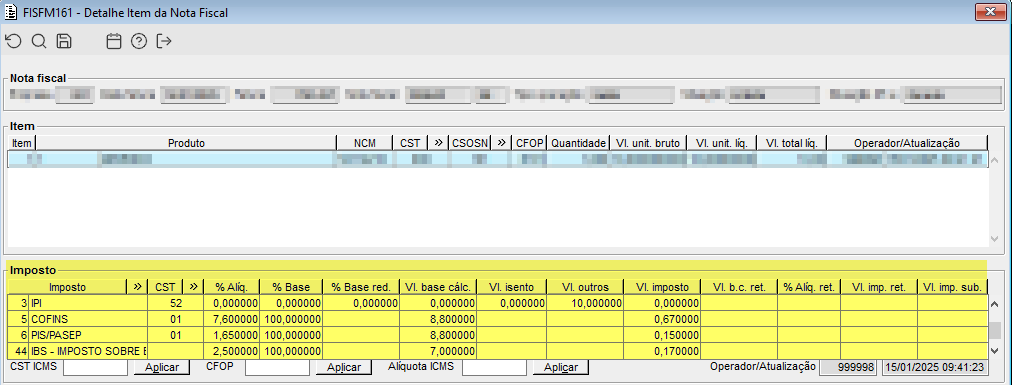
Task: Click the NCM column header
Action: [365, 143]
